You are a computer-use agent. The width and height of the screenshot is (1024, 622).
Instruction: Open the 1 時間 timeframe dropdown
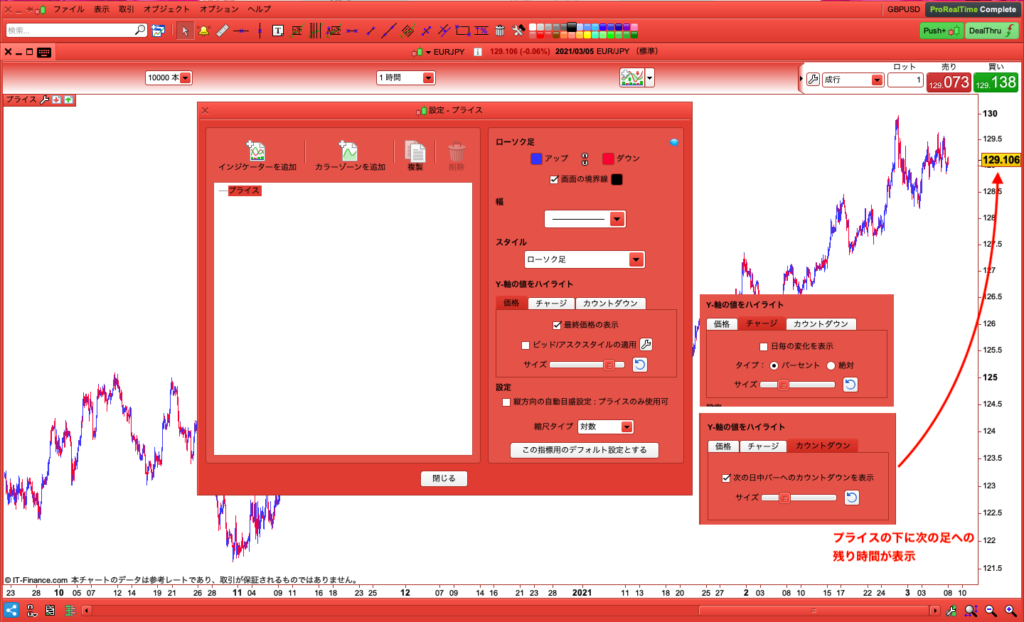tap(406, 78)
